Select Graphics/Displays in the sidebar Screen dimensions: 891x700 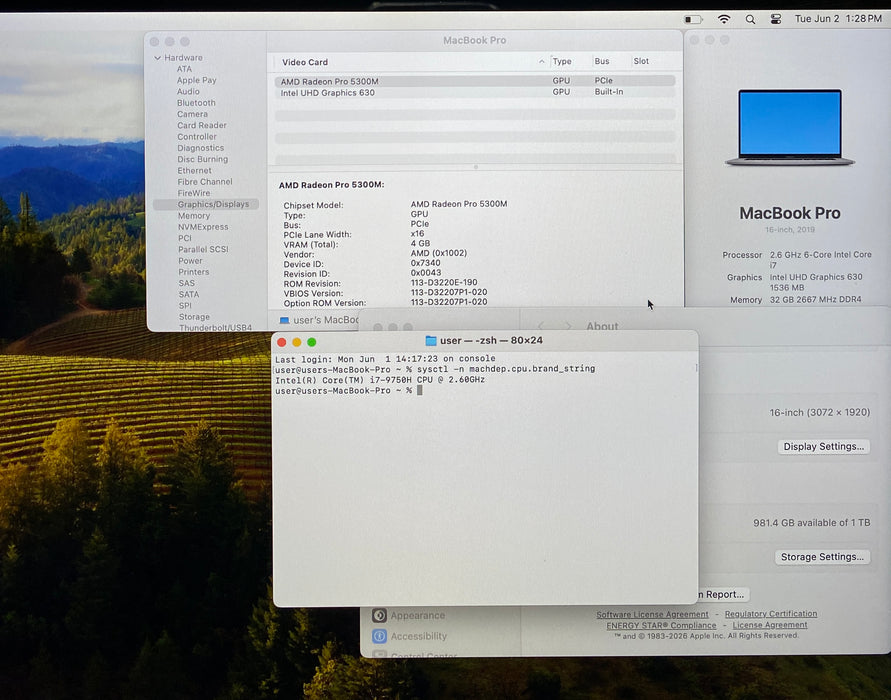tap(206, 204)
